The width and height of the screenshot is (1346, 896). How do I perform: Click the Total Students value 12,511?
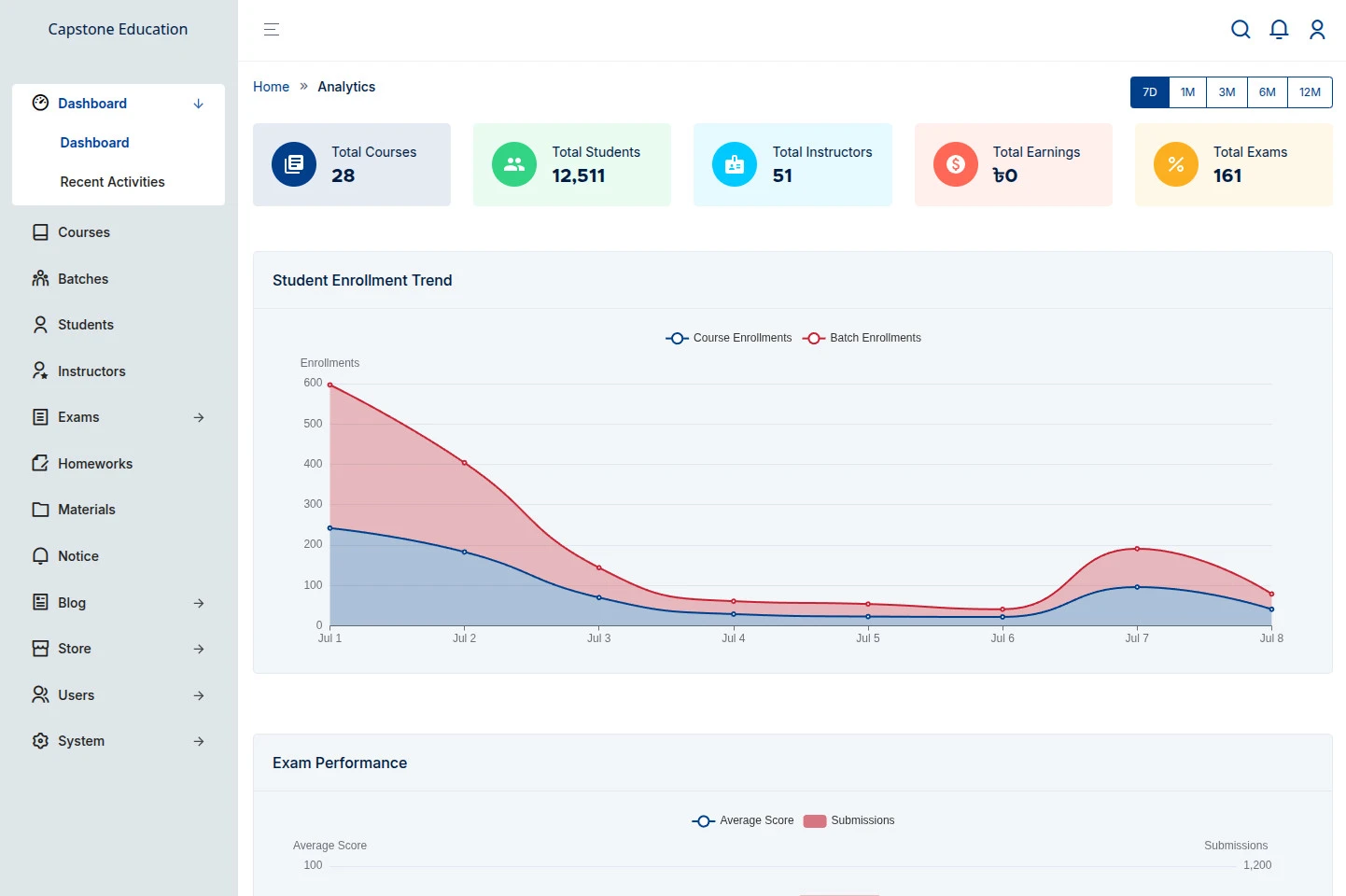click(579, 175)
